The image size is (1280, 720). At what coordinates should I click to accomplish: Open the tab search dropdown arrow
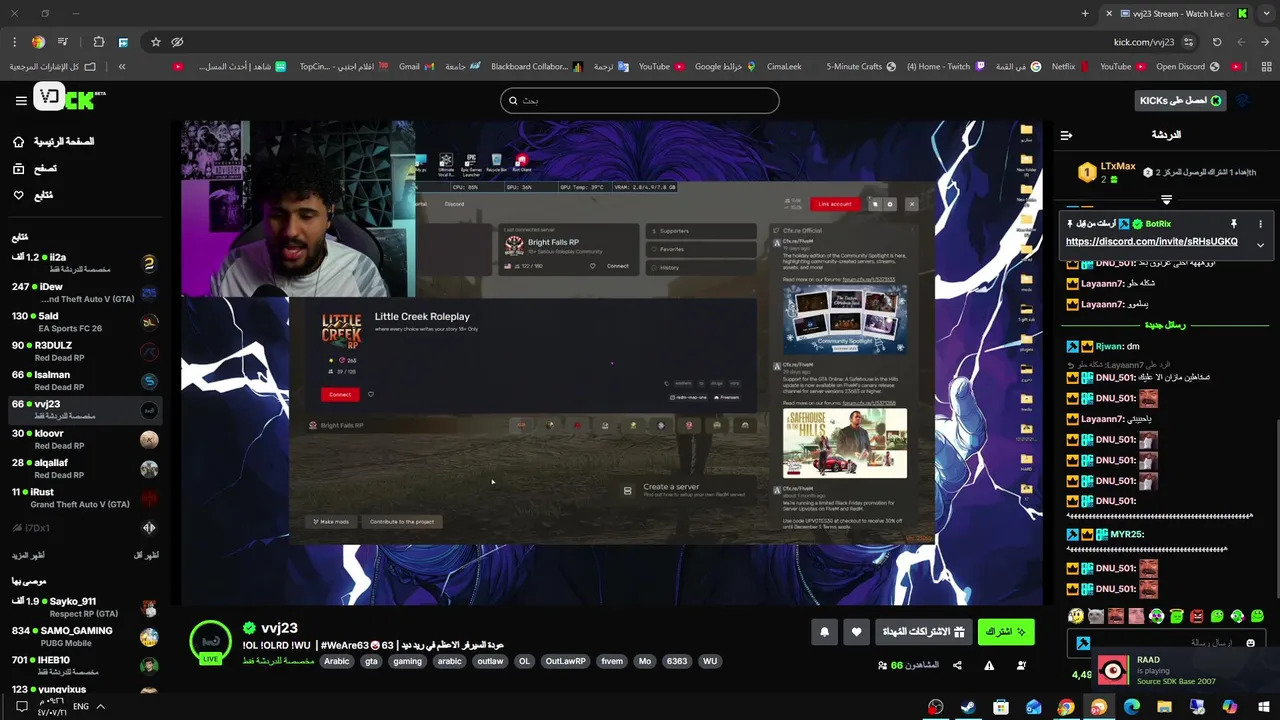click(1265, 13)
